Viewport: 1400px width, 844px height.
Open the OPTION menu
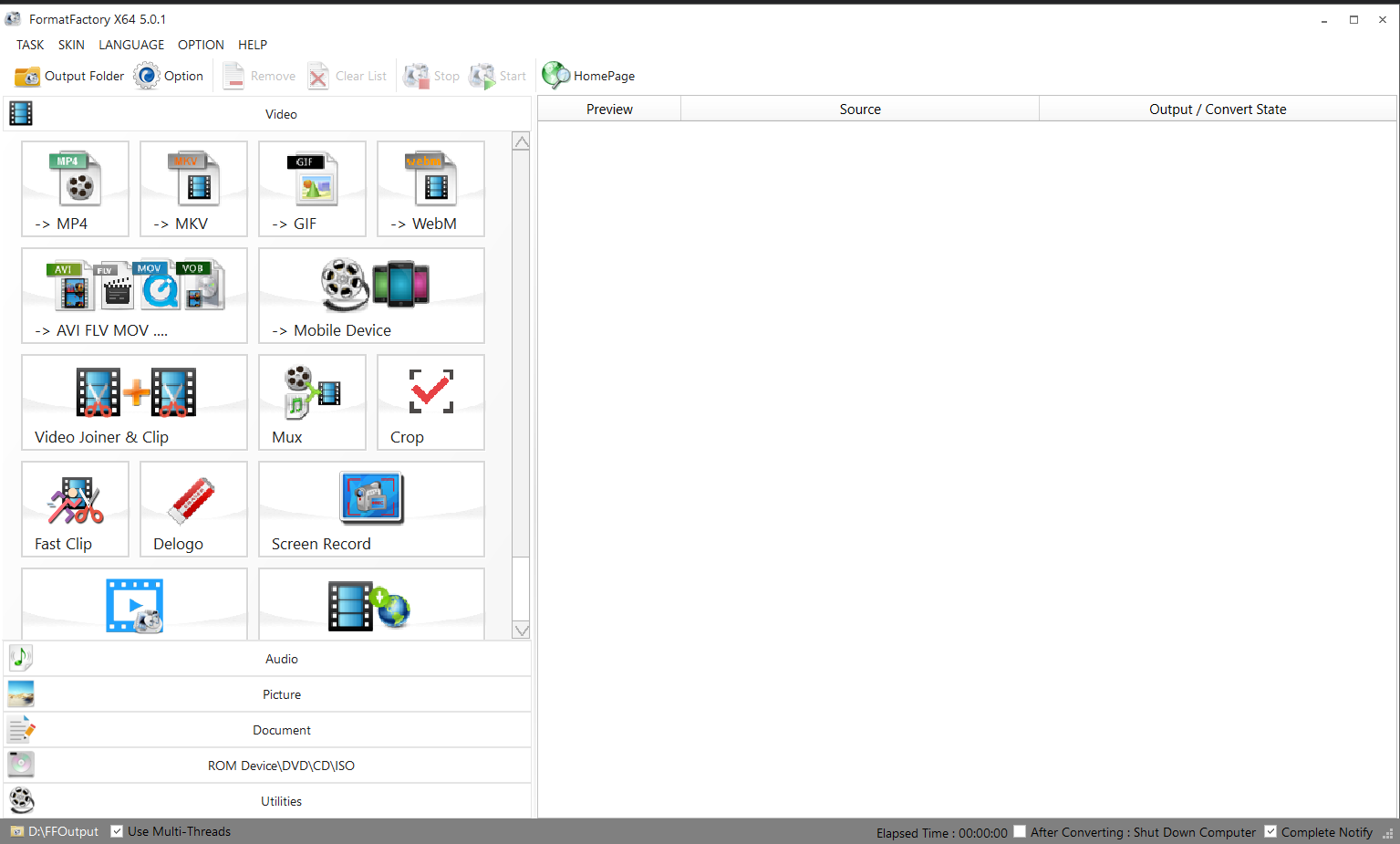pyautogui.click(x=201, y=45)
